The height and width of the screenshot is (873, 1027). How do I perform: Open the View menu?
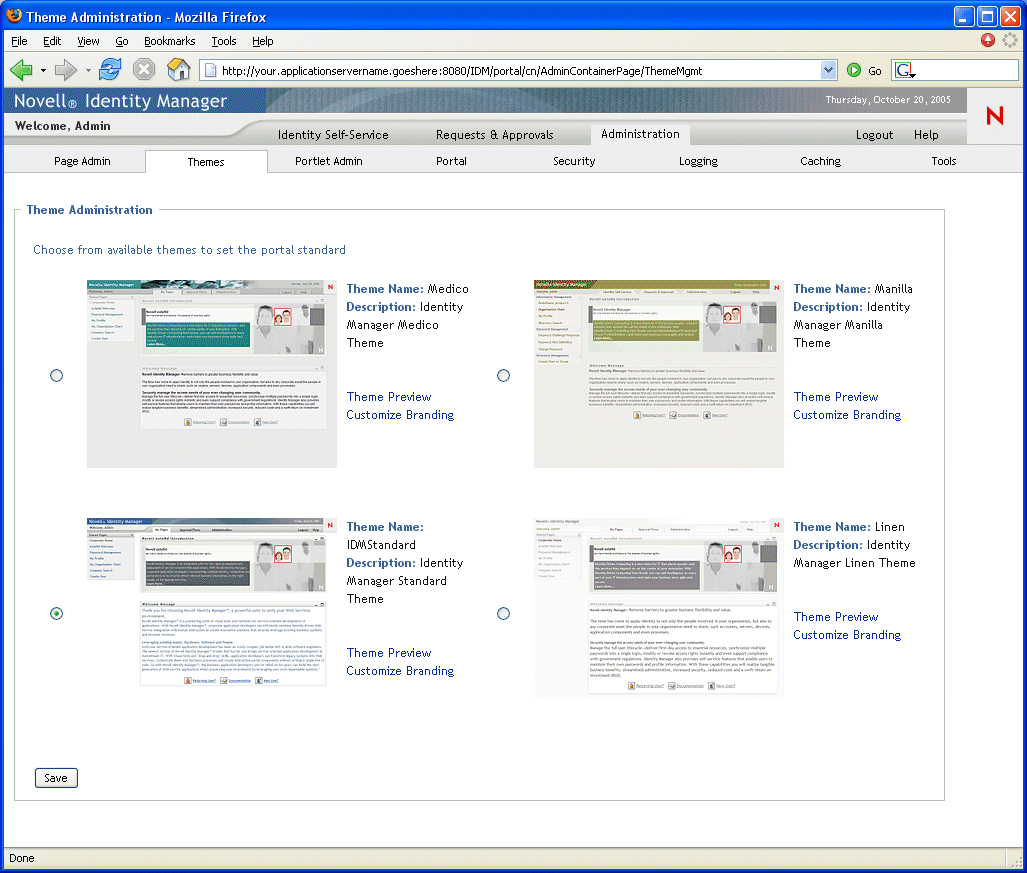tap(88, 41)
